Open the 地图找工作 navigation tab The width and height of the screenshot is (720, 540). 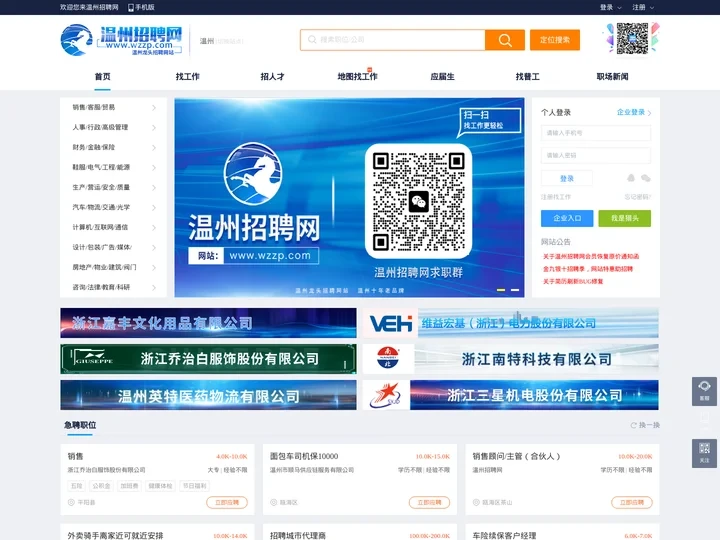point(357,77)
